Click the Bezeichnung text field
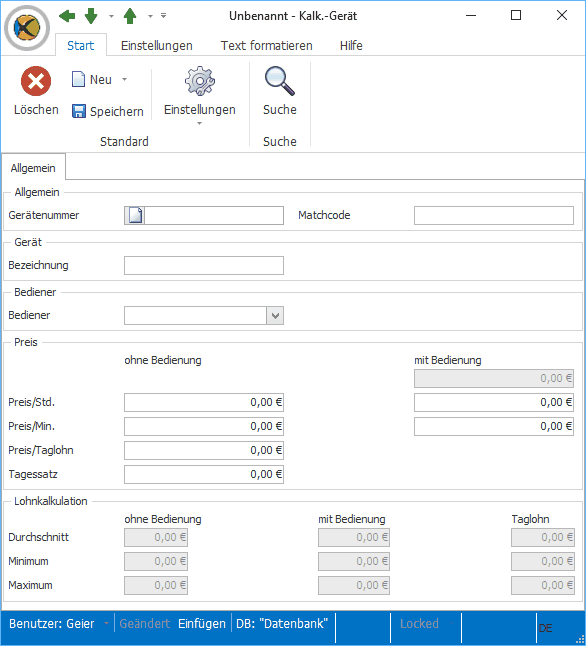The width and height of the screenshot is (586, 646). (204, 265)
